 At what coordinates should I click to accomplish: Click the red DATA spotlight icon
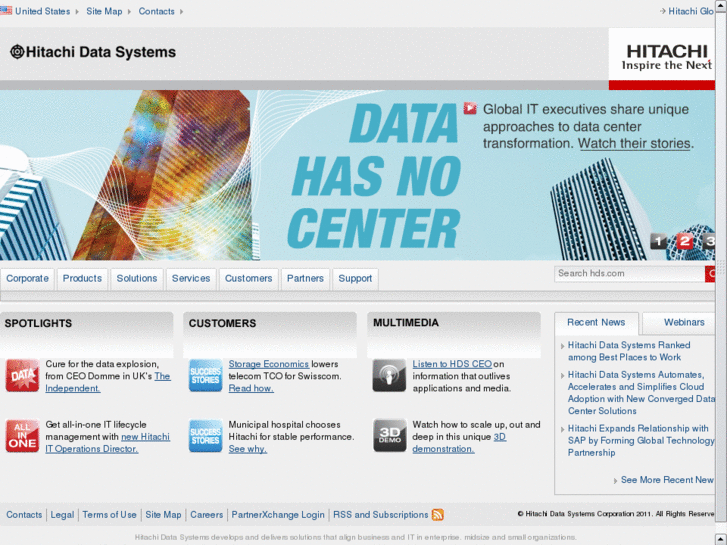22,376
